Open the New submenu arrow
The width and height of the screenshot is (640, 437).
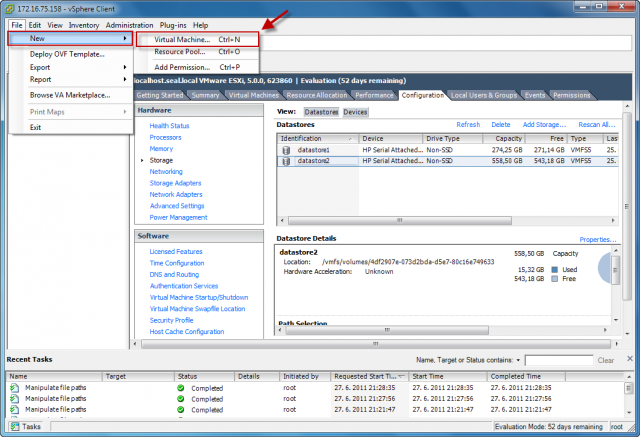pyautogui.click(x=125, y=38)
